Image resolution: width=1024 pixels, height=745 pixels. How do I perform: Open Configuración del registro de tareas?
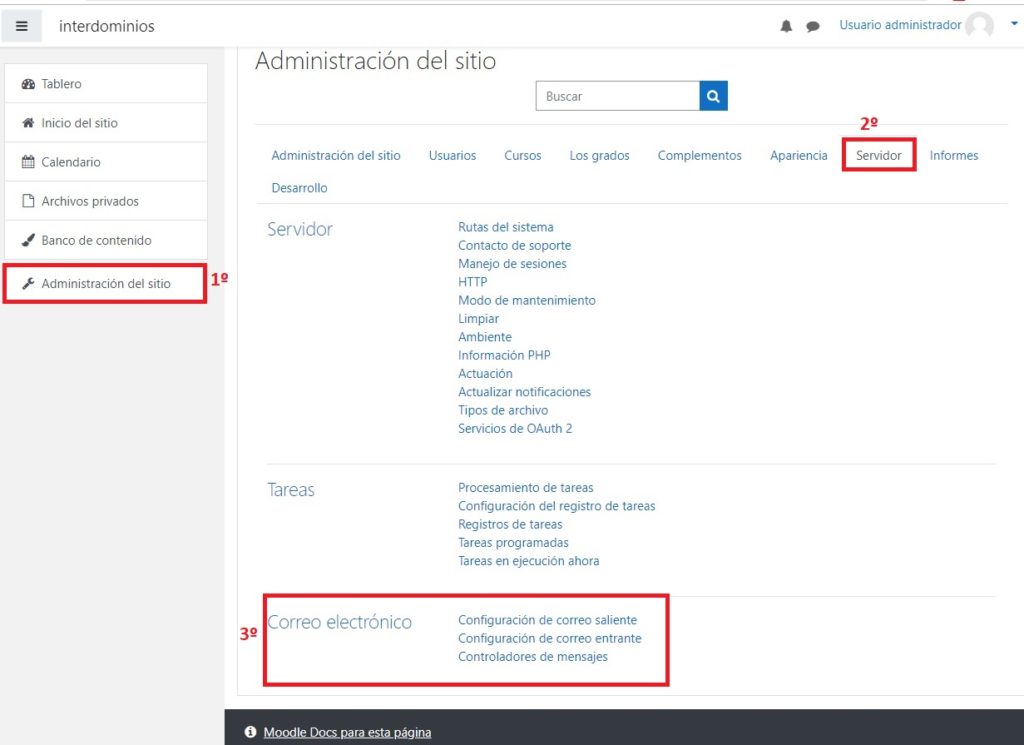(x=556, y=505)
